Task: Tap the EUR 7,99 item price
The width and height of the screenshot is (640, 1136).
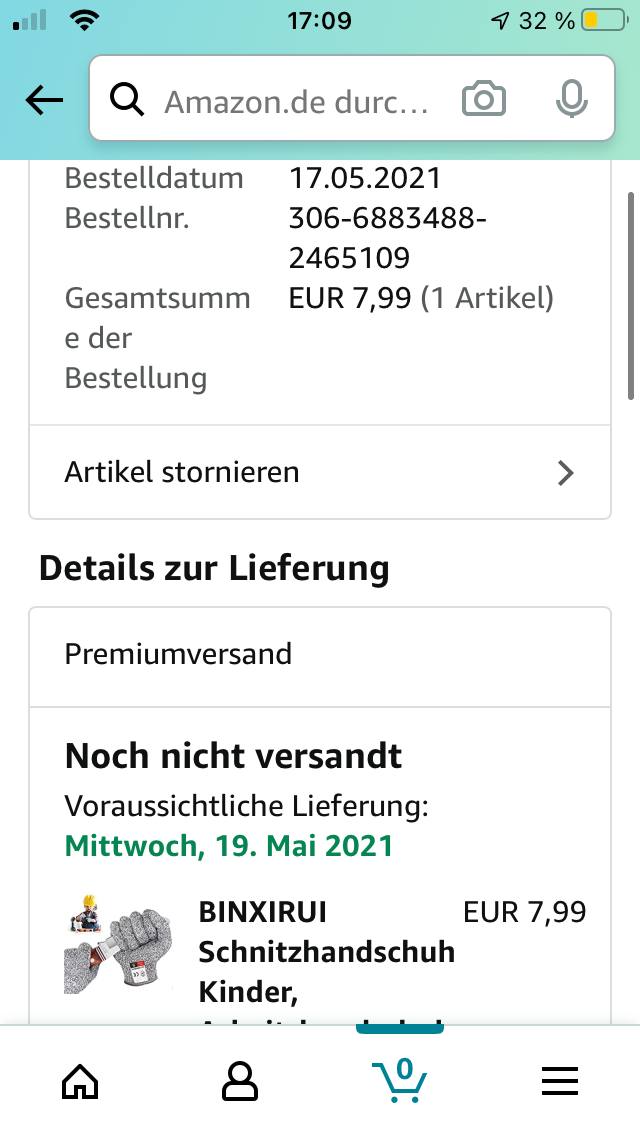Action: 524,912
